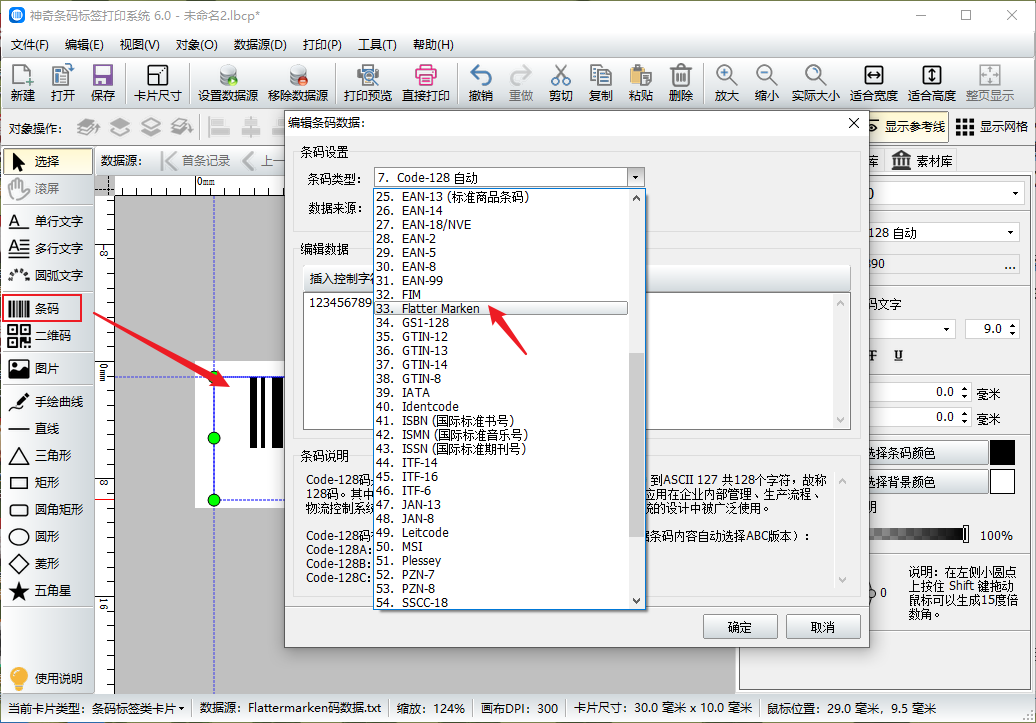Choose 41. ISBN 国际标准书号 option
1036x723 pixels.
click(x=501, y=421)
